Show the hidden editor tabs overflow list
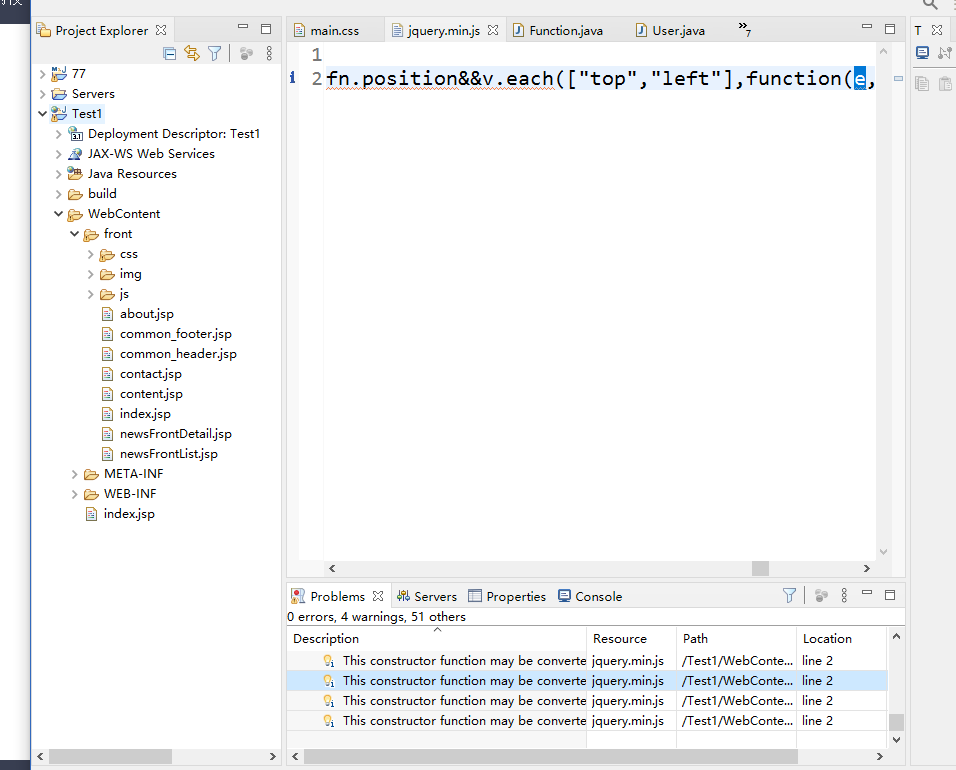This screenshot has width=956, height=770. tap(744, 29)
